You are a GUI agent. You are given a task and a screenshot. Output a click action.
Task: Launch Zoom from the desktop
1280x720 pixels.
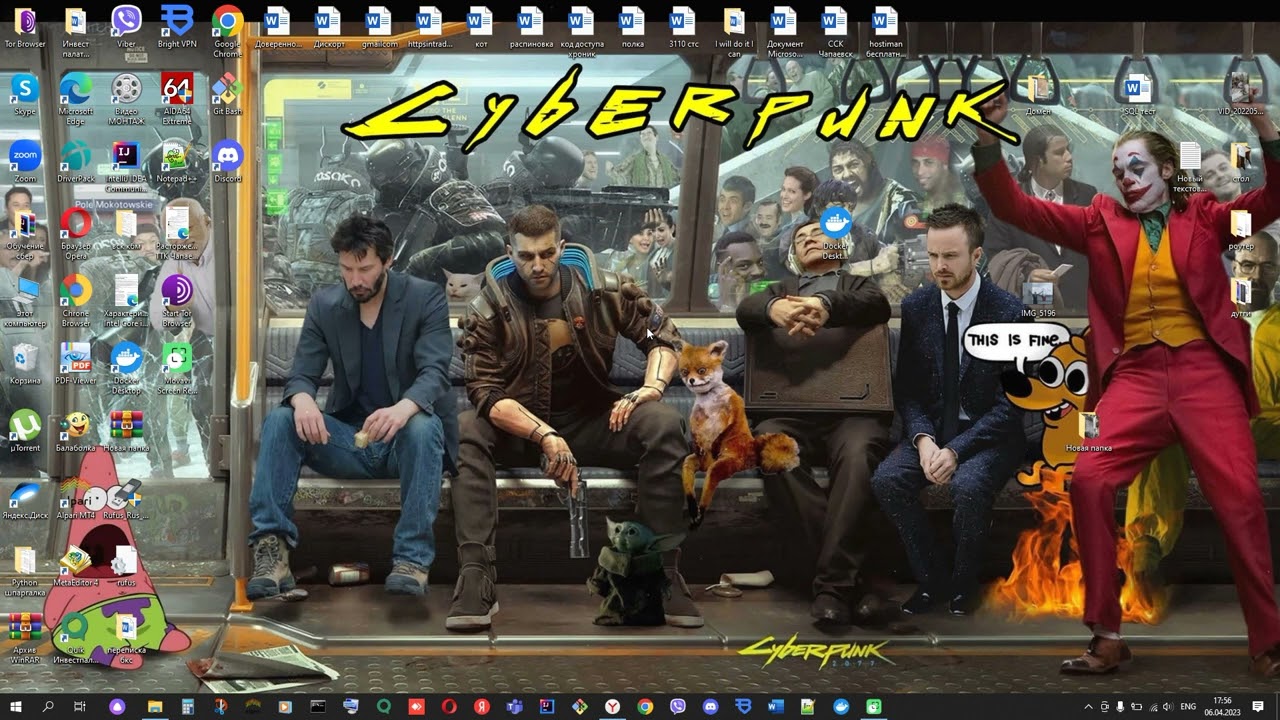25,163
